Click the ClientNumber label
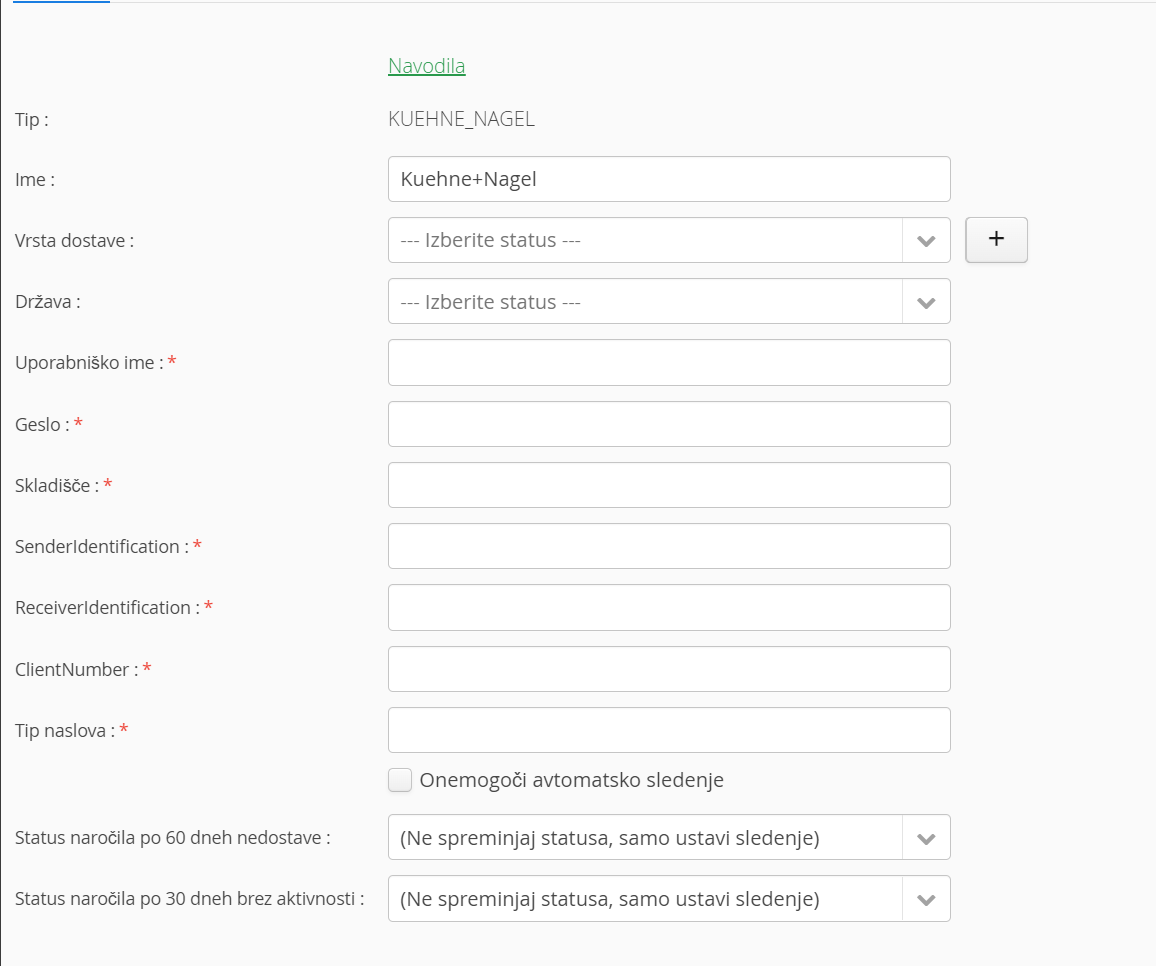The image size is (1156, 966). pos(77,670)
